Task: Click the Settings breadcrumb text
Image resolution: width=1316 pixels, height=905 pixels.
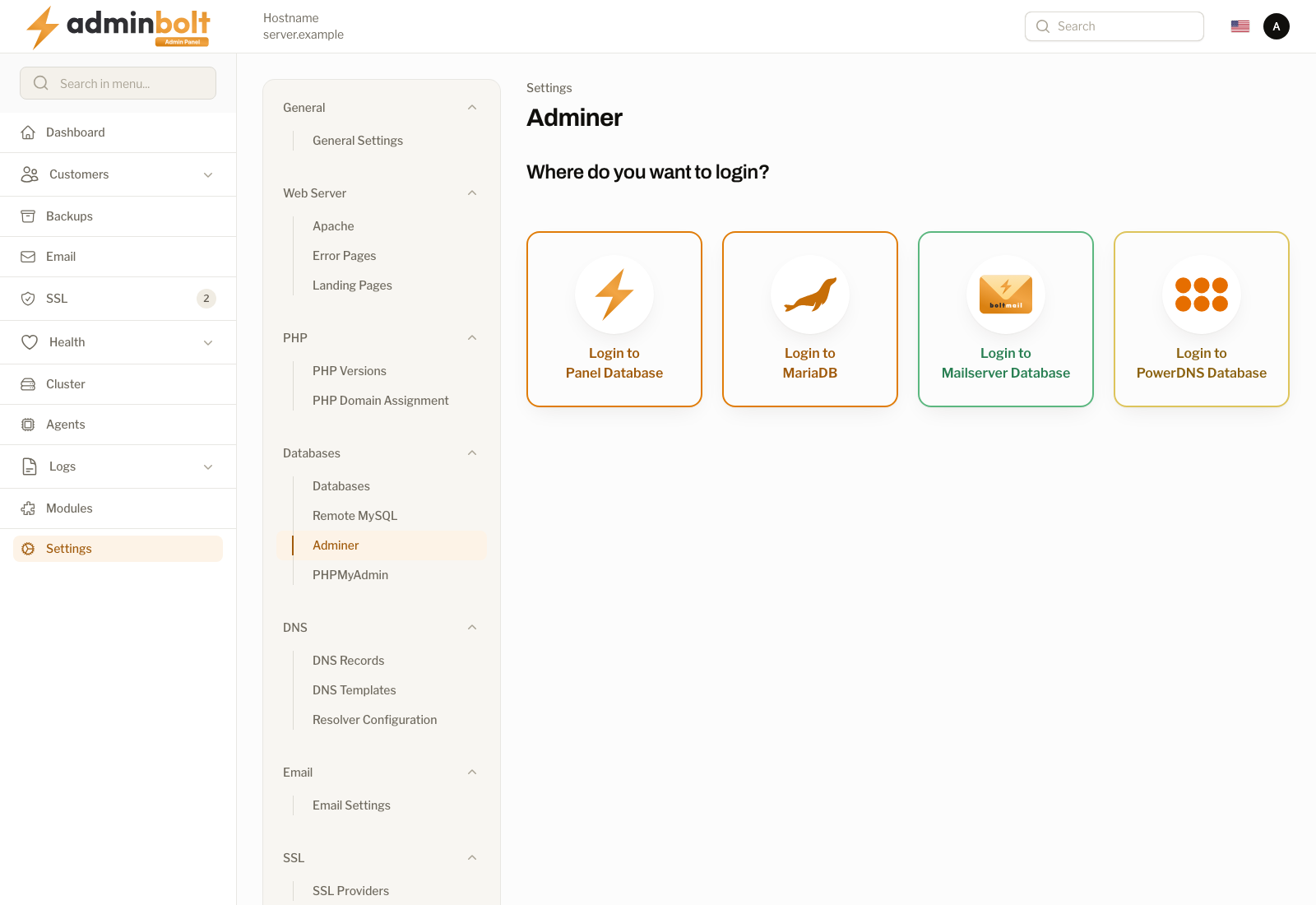Action: tap(549, 88)
